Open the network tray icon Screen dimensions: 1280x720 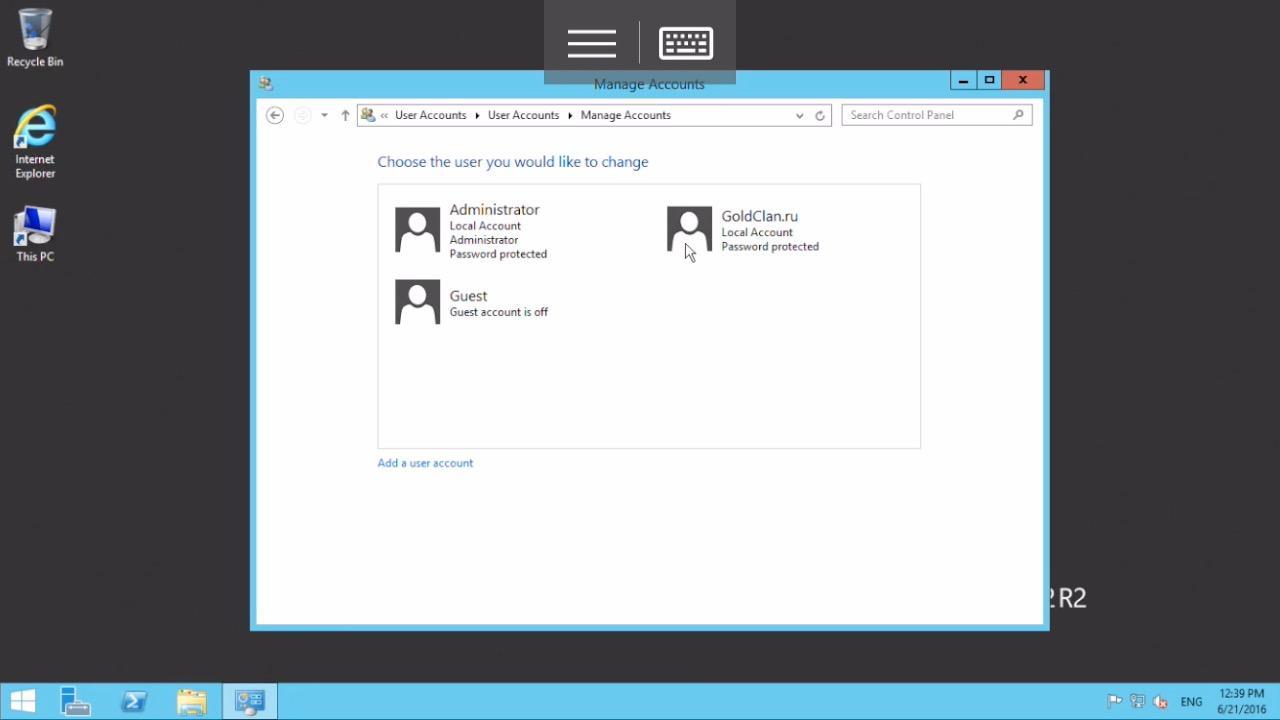(x=1137, y=702)
